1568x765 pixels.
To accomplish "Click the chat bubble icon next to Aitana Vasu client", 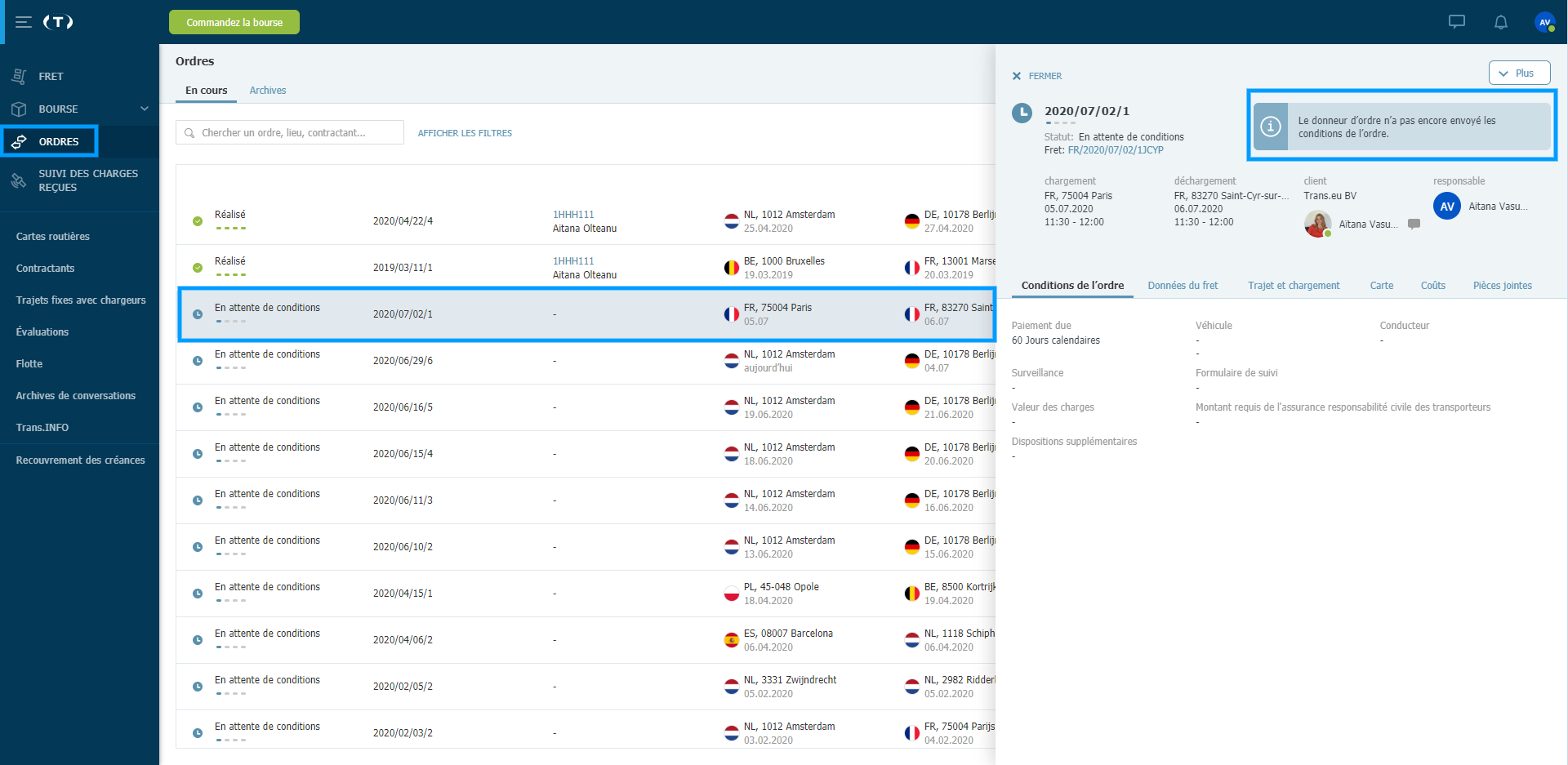I will pyautogui.click(x=1414, y=224).
